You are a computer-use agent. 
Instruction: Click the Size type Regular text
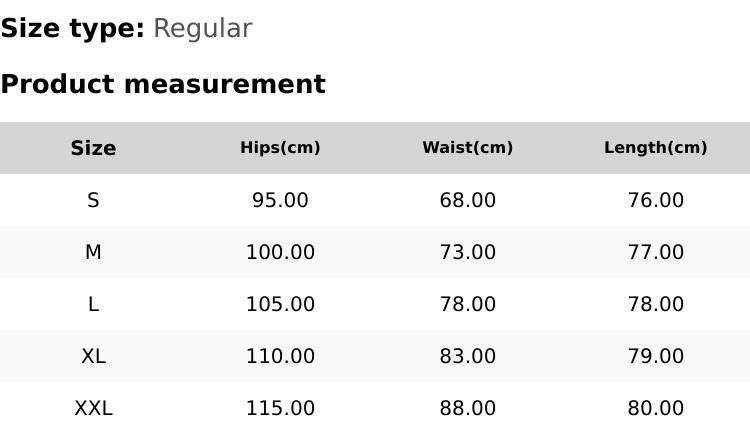tap(202, 29)
